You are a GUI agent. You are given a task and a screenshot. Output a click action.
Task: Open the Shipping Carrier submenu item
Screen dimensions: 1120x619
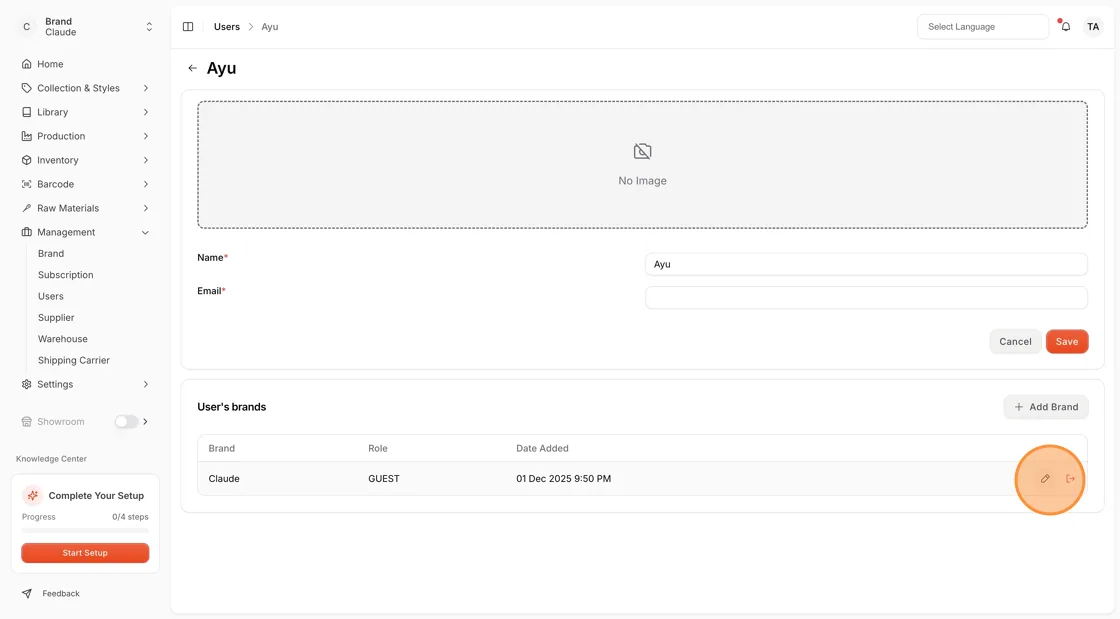(74, 361)
